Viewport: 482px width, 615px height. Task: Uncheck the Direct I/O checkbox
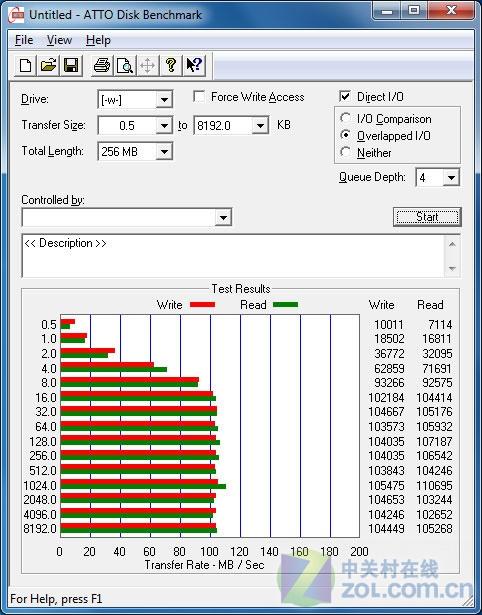[345, 96]
